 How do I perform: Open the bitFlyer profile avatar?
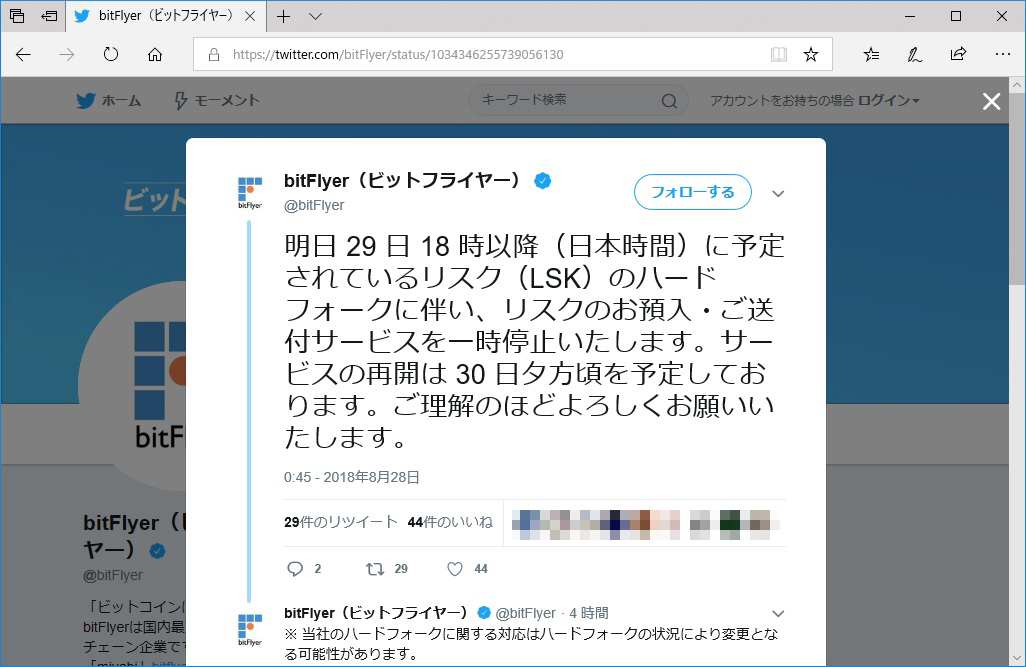point(248,192)
